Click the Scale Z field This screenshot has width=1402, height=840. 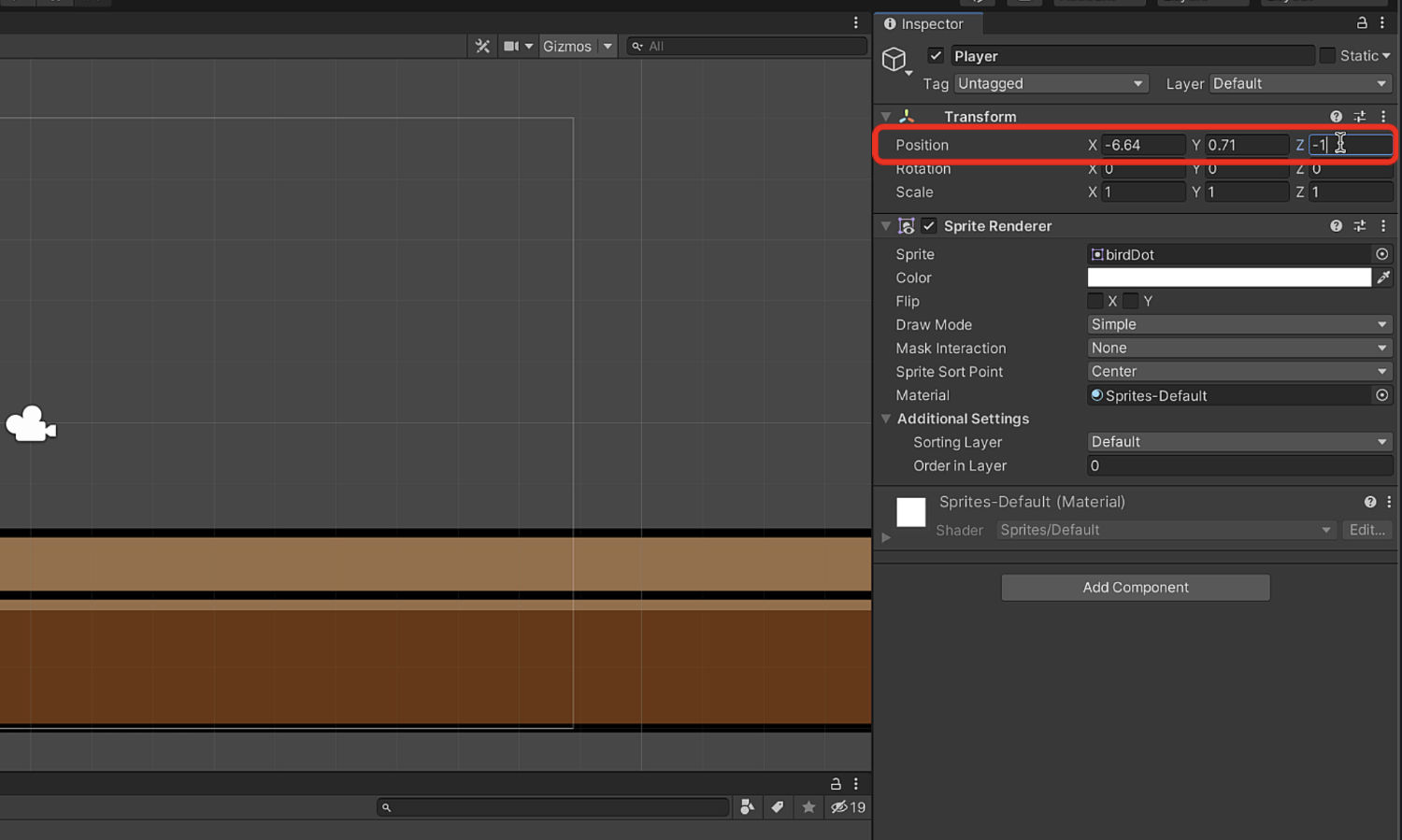1351,192
